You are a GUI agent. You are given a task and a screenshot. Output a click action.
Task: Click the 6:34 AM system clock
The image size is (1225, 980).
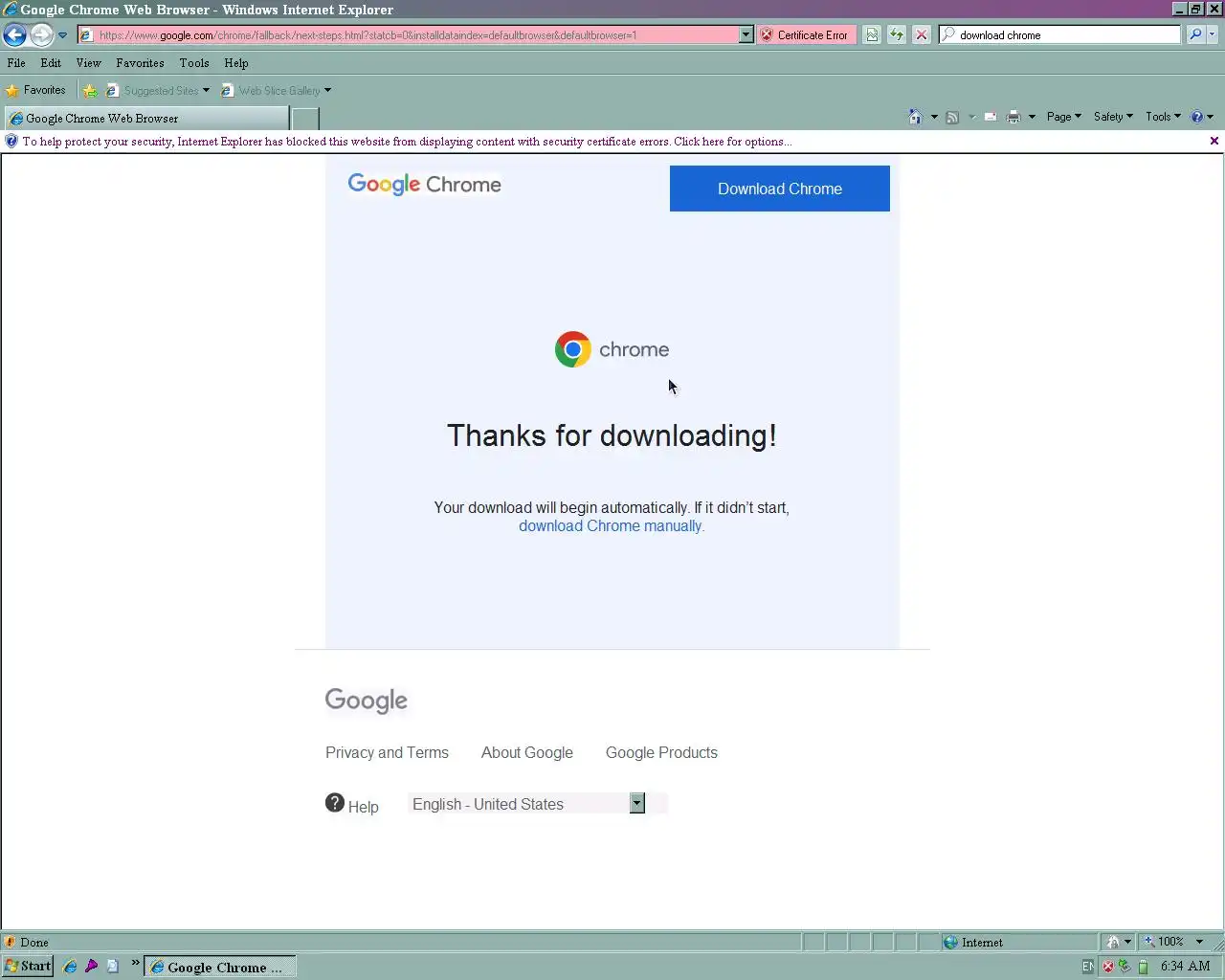(1186, 967)
